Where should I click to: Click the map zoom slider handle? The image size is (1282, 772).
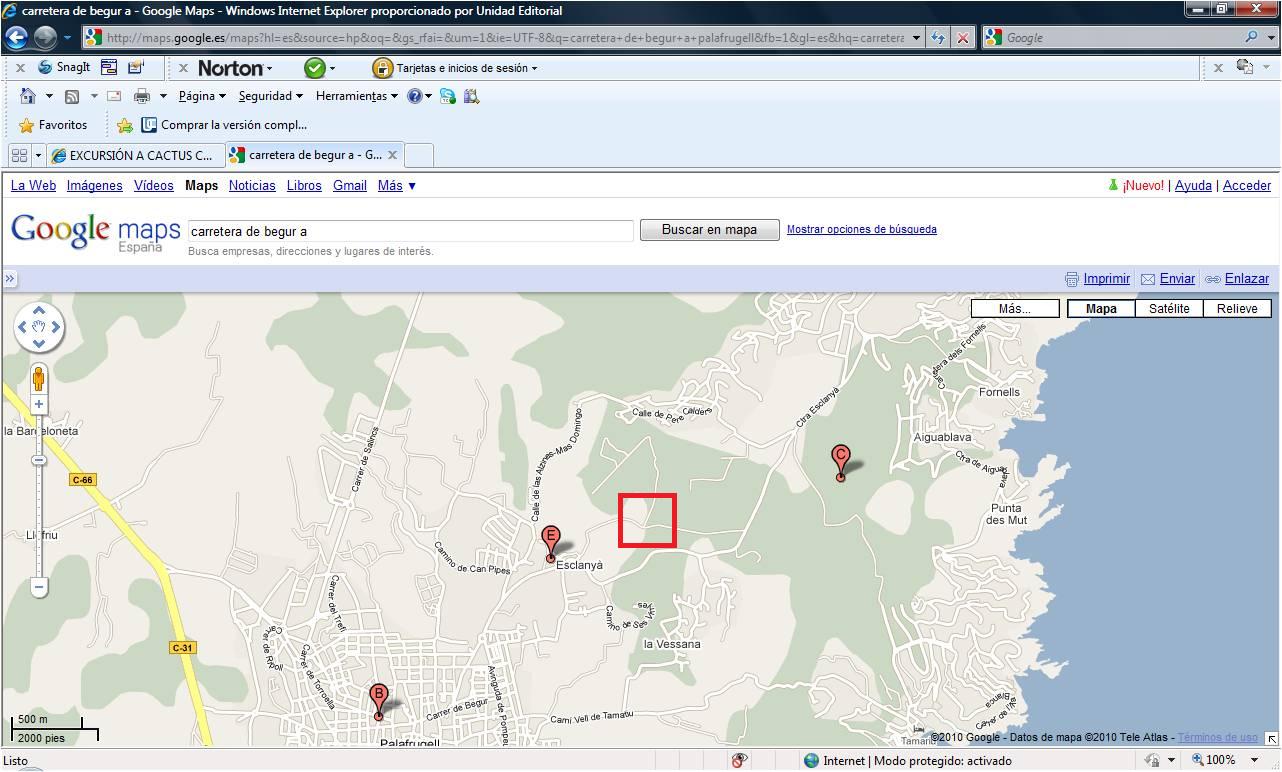click(x=39, y=460)
